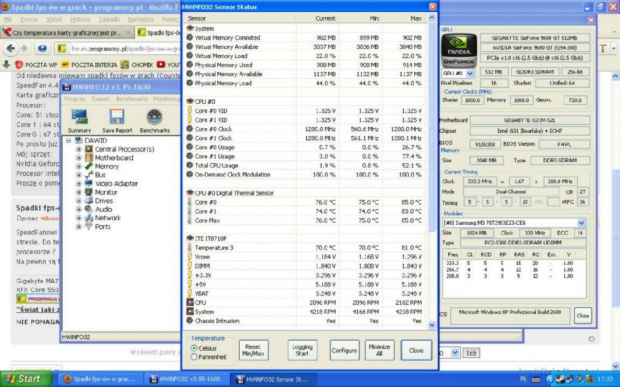Click the Reset Min/Max button

(253, 350)
